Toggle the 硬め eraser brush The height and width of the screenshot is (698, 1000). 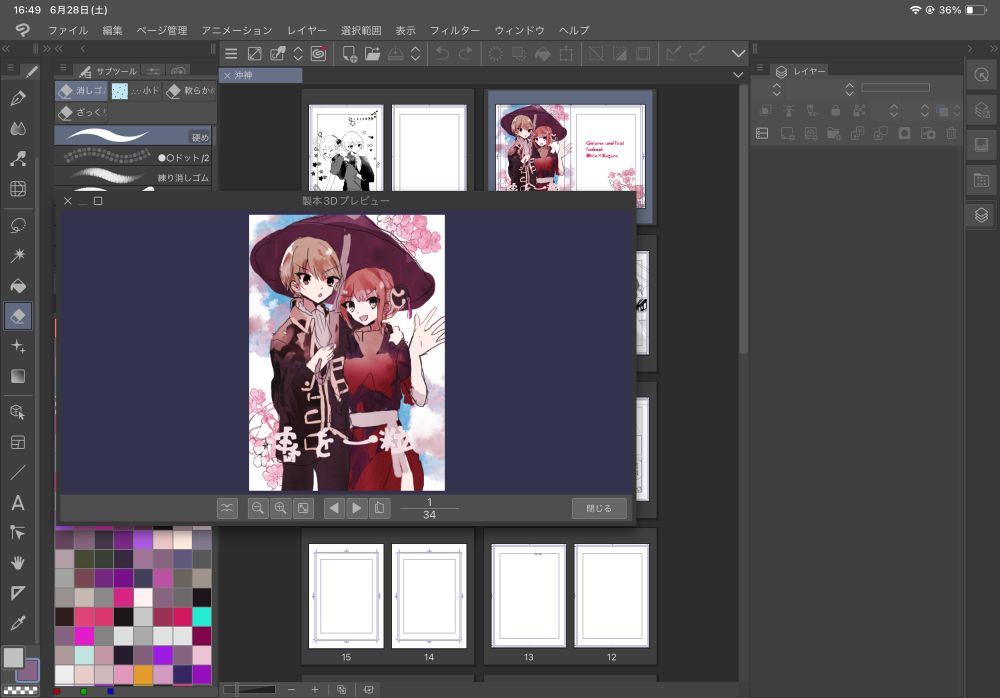click(x=133, y=135)
